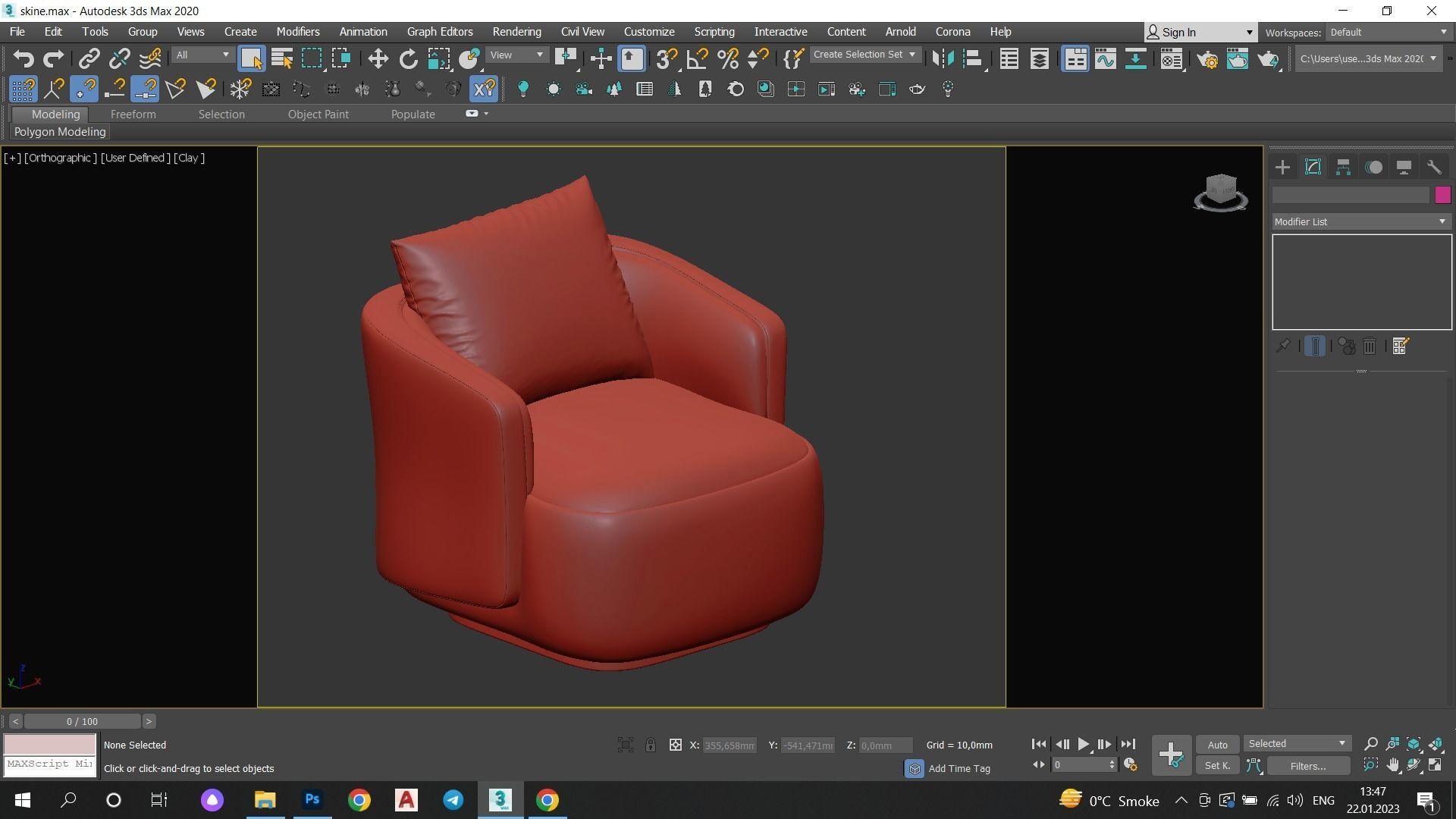Expand the ribbon options small arrow
Viewport: 1456px width, 819px height.
(x=486, y=114)
